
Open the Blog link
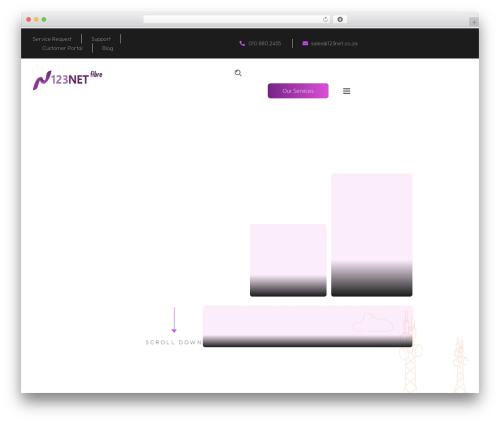(x=107, y=48)
